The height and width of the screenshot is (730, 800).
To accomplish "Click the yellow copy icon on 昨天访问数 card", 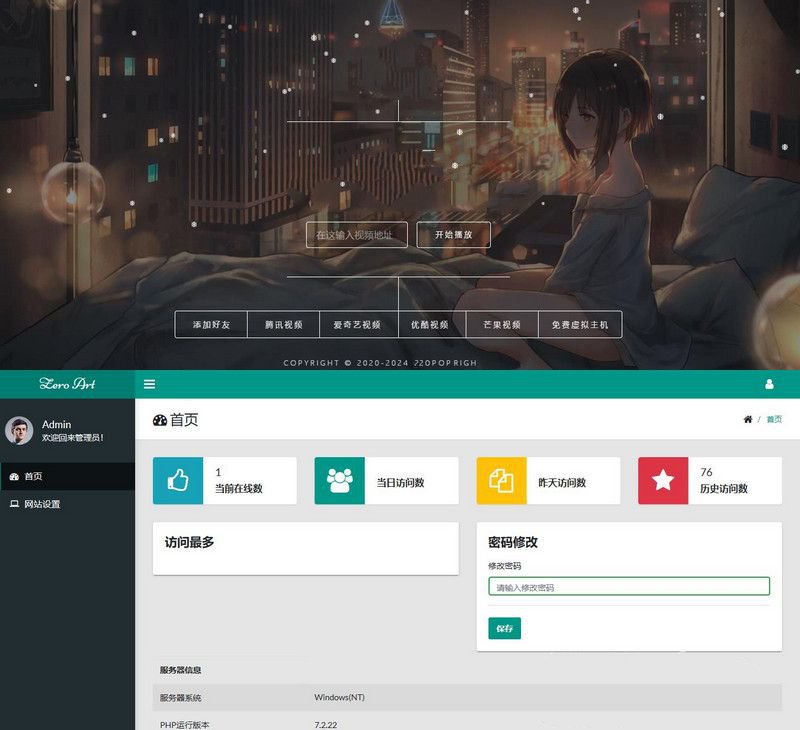I will point(502,480).
